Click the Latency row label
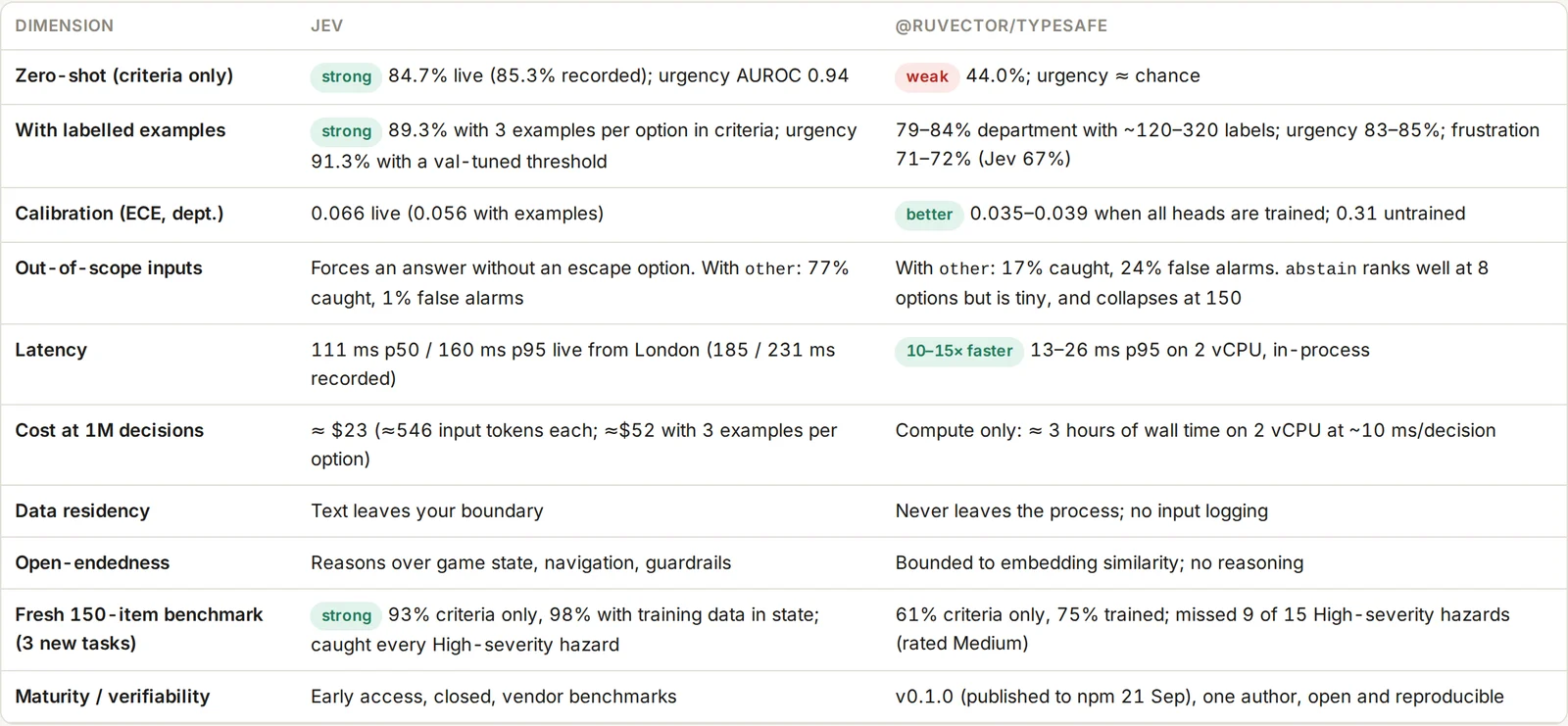Viewport: 1568px width, 726px height. pos(51,350)
